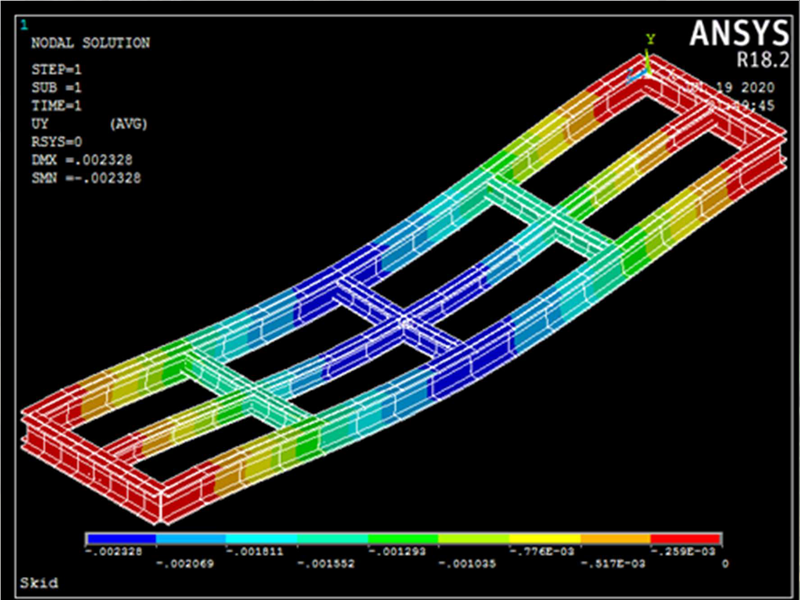Select the cyan legend color band
The height and width of the screenshot is (600, 800).
[x=262, y=539]
